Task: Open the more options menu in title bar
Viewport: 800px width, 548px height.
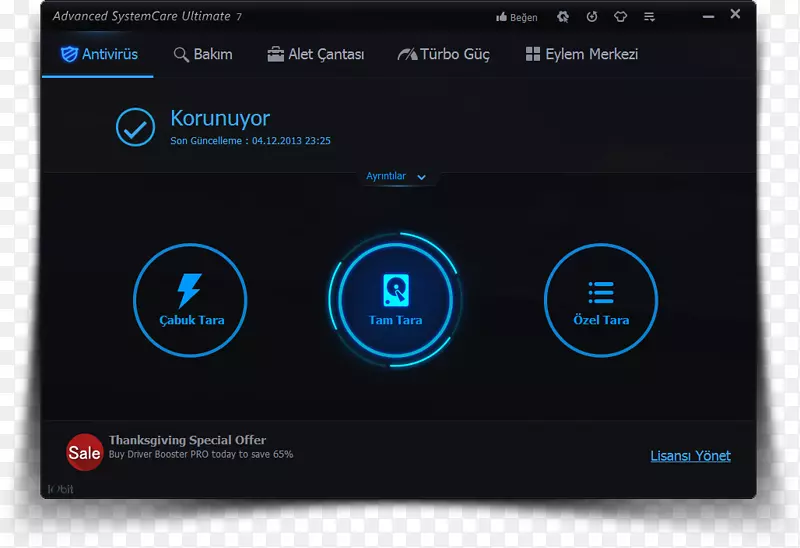Action: [649, 17]
